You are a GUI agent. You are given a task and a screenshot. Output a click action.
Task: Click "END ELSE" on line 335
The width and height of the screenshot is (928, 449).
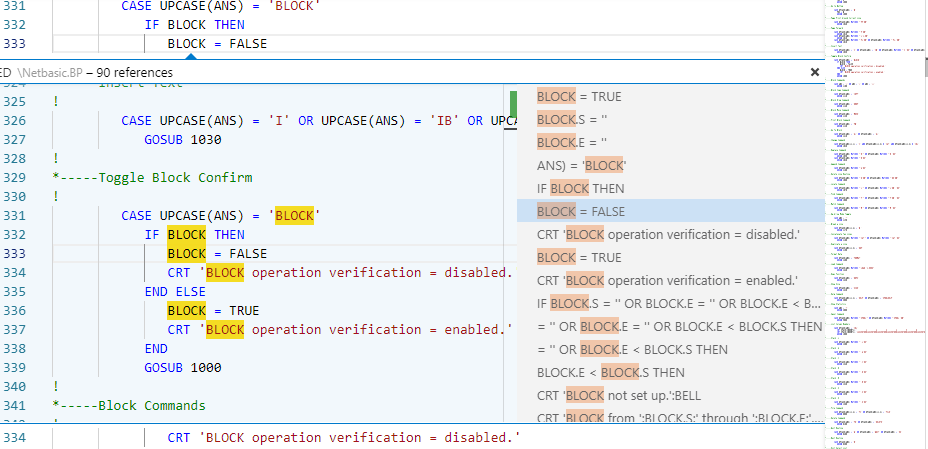click(x=175, y=292)
